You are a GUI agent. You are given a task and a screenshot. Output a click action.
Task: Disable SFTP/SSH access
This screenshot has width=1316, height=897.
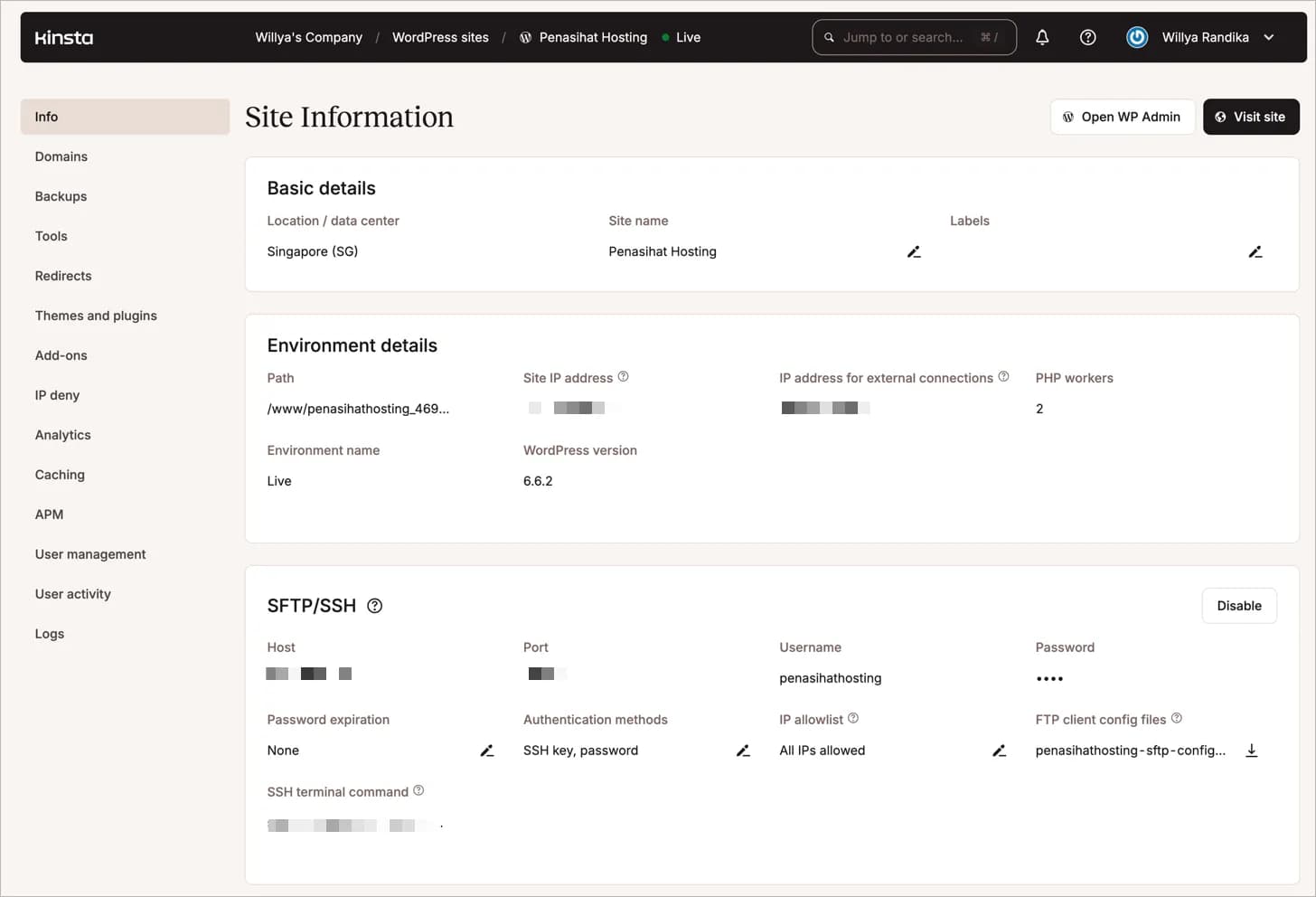[x=1239, y=605]
